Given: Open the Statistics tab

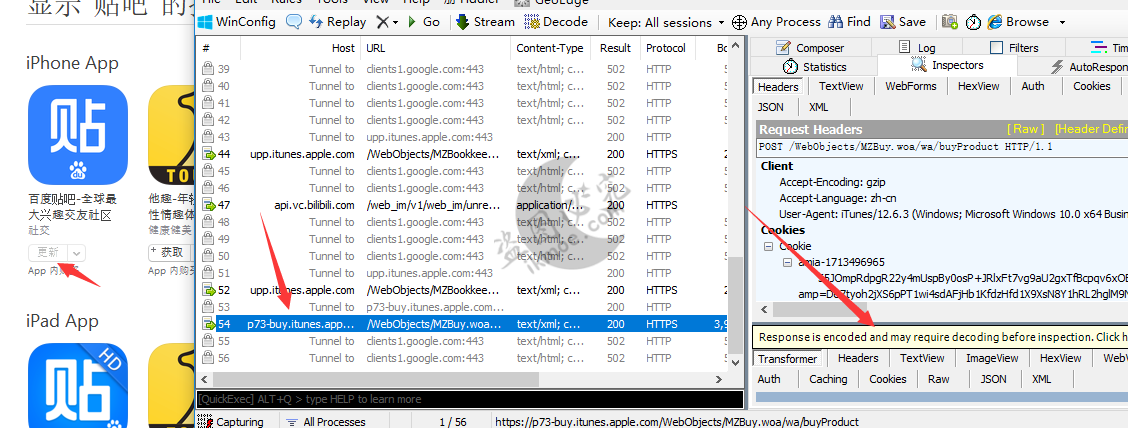Looking at the screenshot, I should point(814,66).
